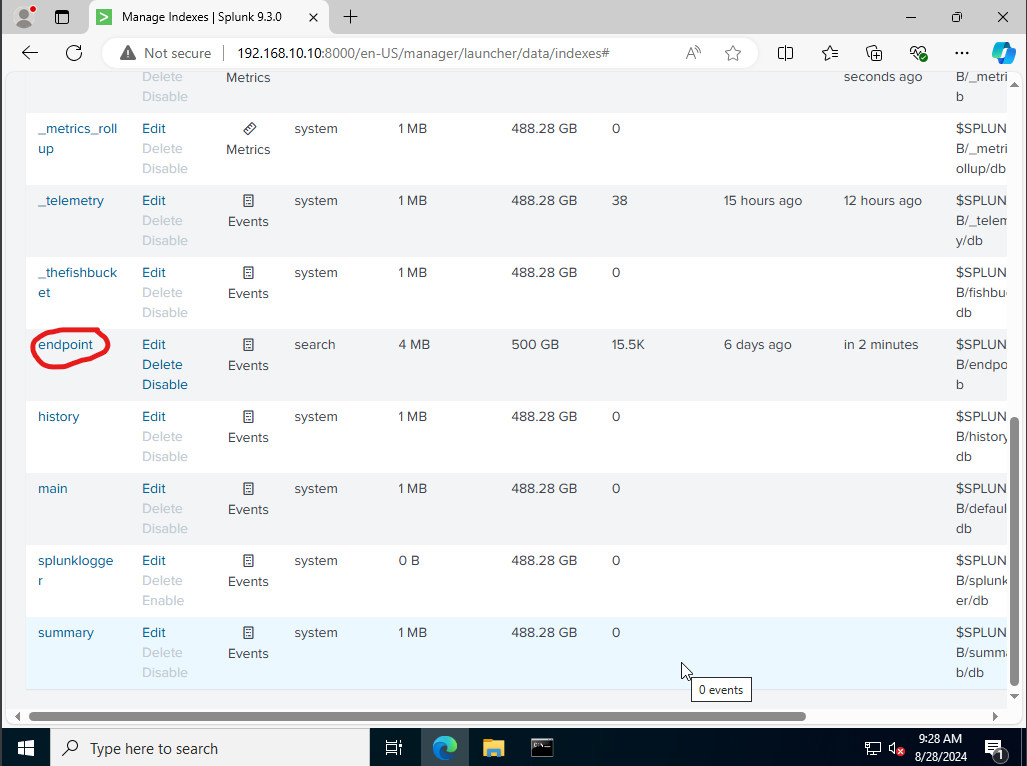Open the notification center icon
This screenshot has height=766, width=1027.
(995, 748)
